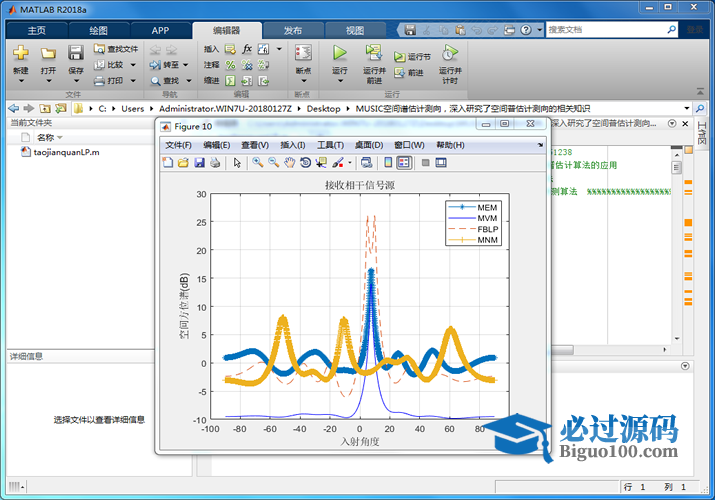Toggle the Insert Legend button

(404, 162)
